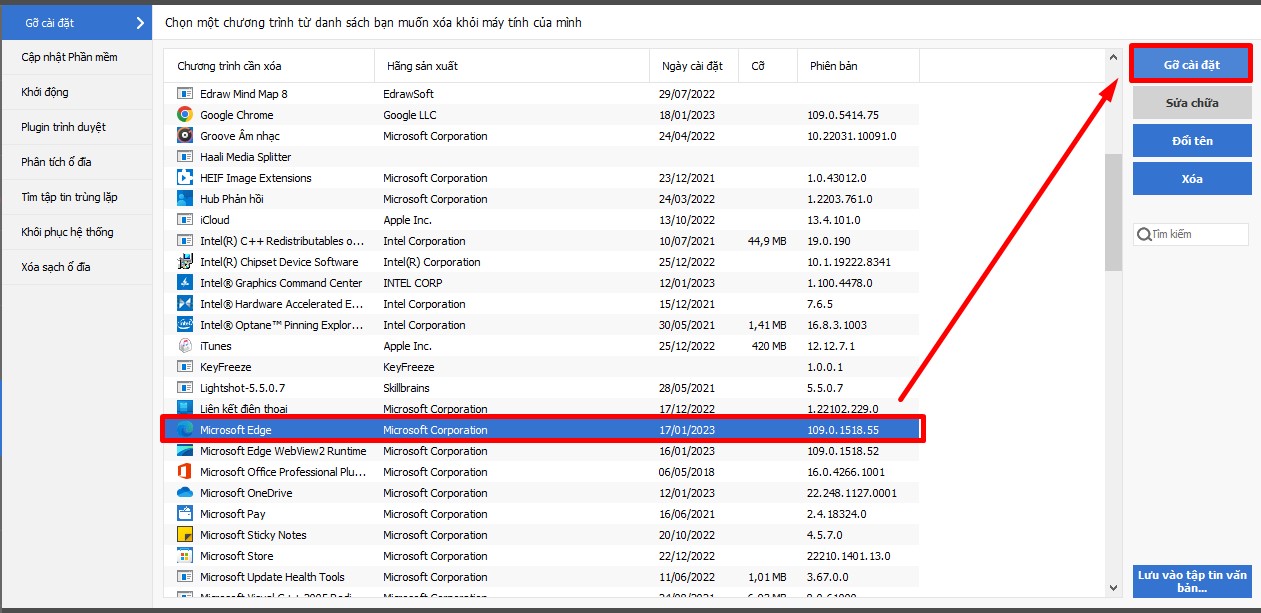Click the Lightshot-5.5.0.7 icon
Viewport: 1261px width, 613px height.
pos(184,388)
